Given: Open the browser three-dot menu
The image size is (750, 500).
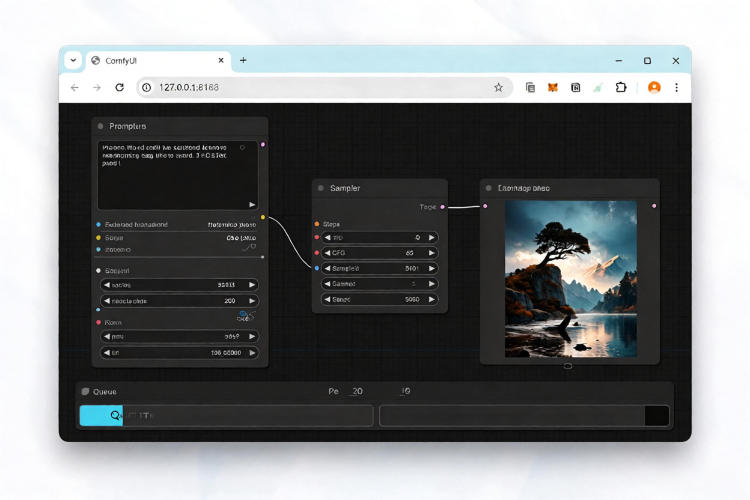Looking at the screenshot, I should pyautogui.click(x=676, y=88).
